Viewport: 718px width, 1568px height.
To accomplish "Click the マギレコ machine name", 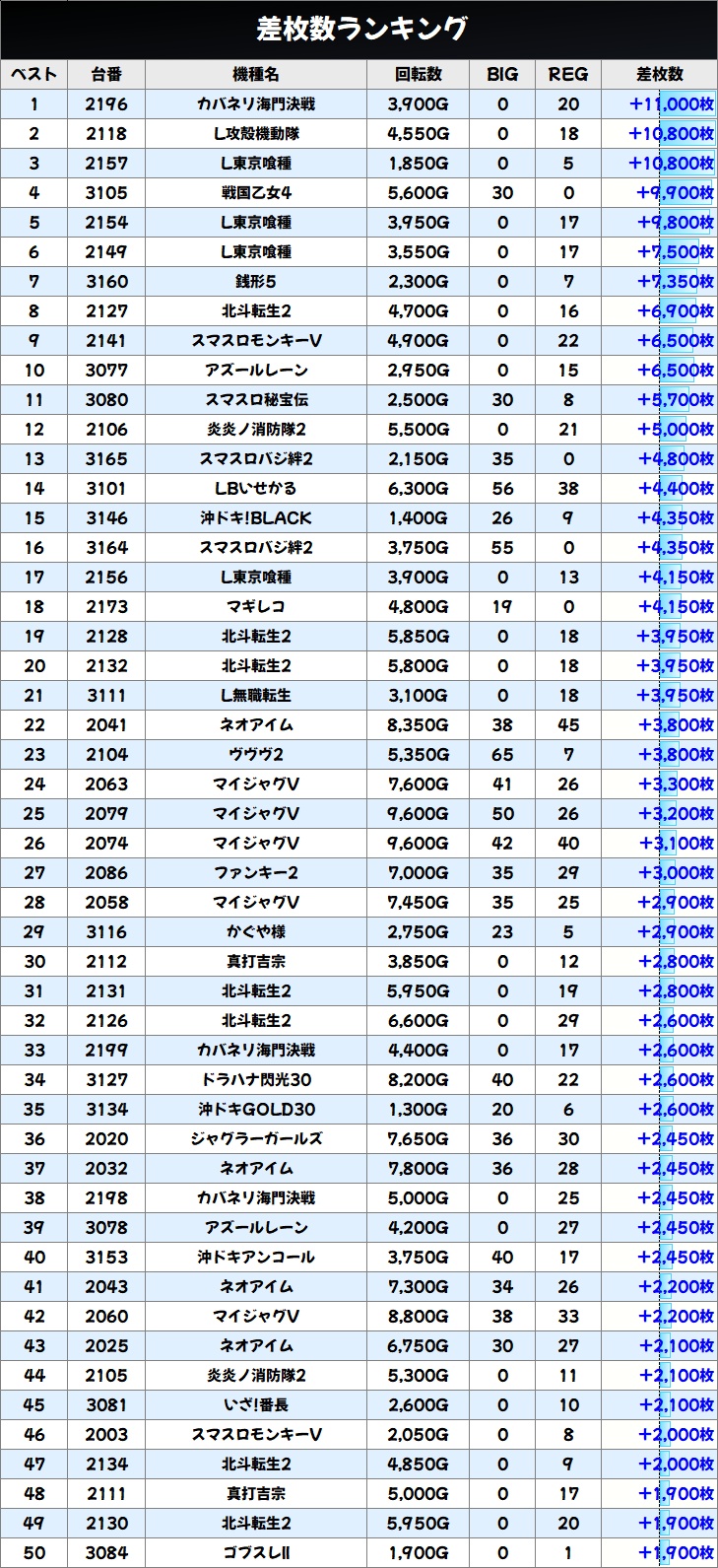I will pyautogui.click(x=256, y=607).
